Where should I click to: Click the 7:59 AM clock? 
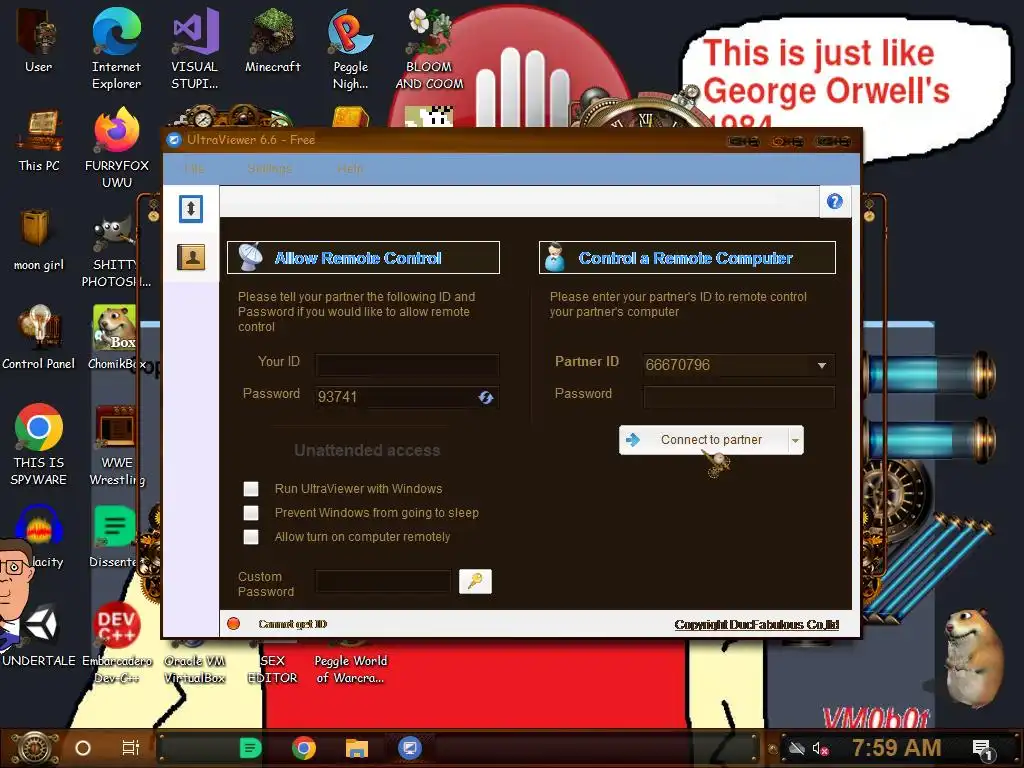point(897,748)
